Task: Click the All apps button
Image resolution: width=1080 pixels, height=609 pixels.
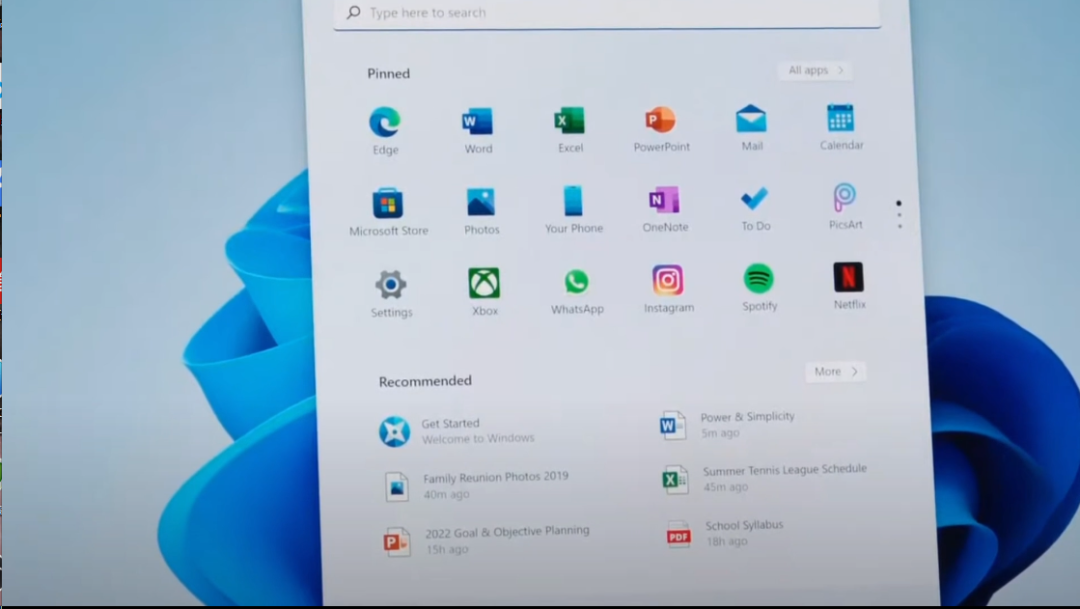Action: tap(816, 70)
